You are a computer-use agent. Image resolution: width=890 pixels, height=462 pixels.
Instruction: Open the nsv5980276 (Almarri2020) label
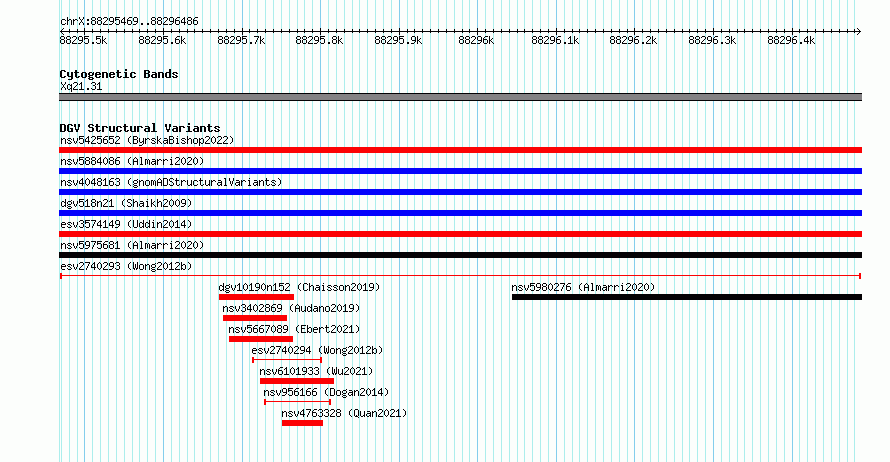coord(583,287)
